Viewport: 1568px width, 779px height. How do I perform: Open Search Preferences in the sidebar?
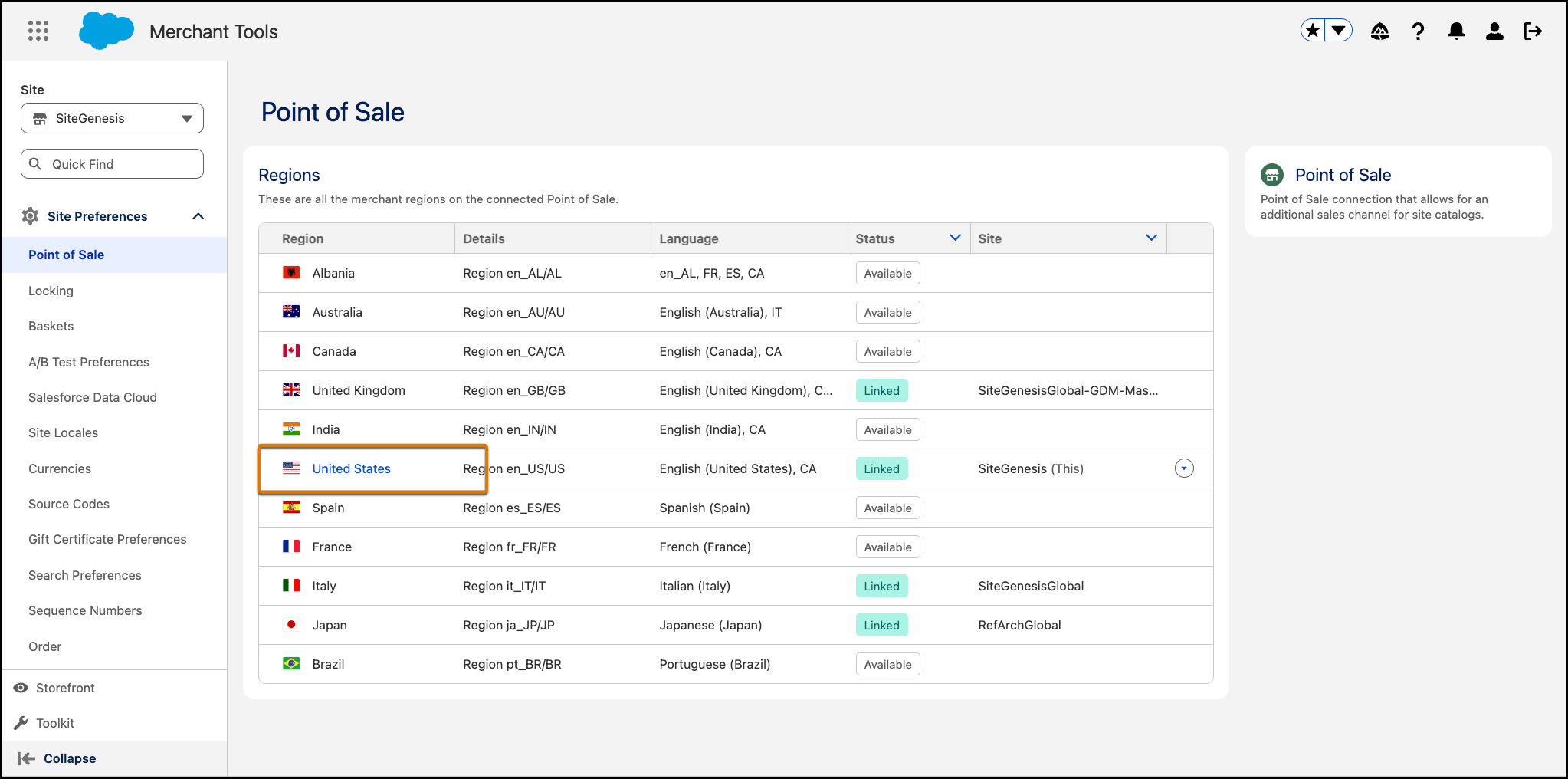pos(85,575)
